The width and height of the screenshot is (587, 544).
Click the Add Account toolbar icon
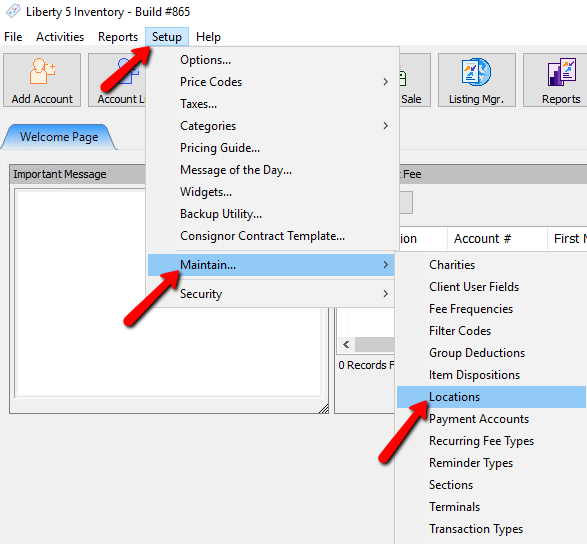pyautogui.click(x=42, y=71)
